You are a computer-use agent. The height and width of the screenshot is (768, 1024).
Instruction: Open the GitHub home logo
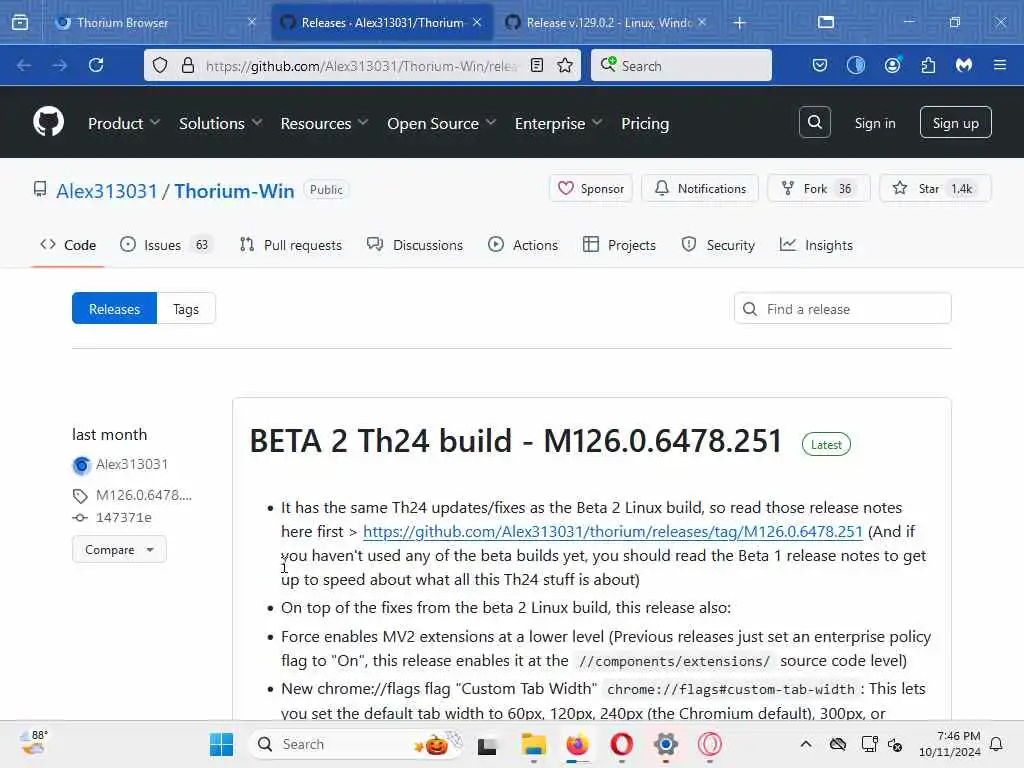(x=48, y=122)
